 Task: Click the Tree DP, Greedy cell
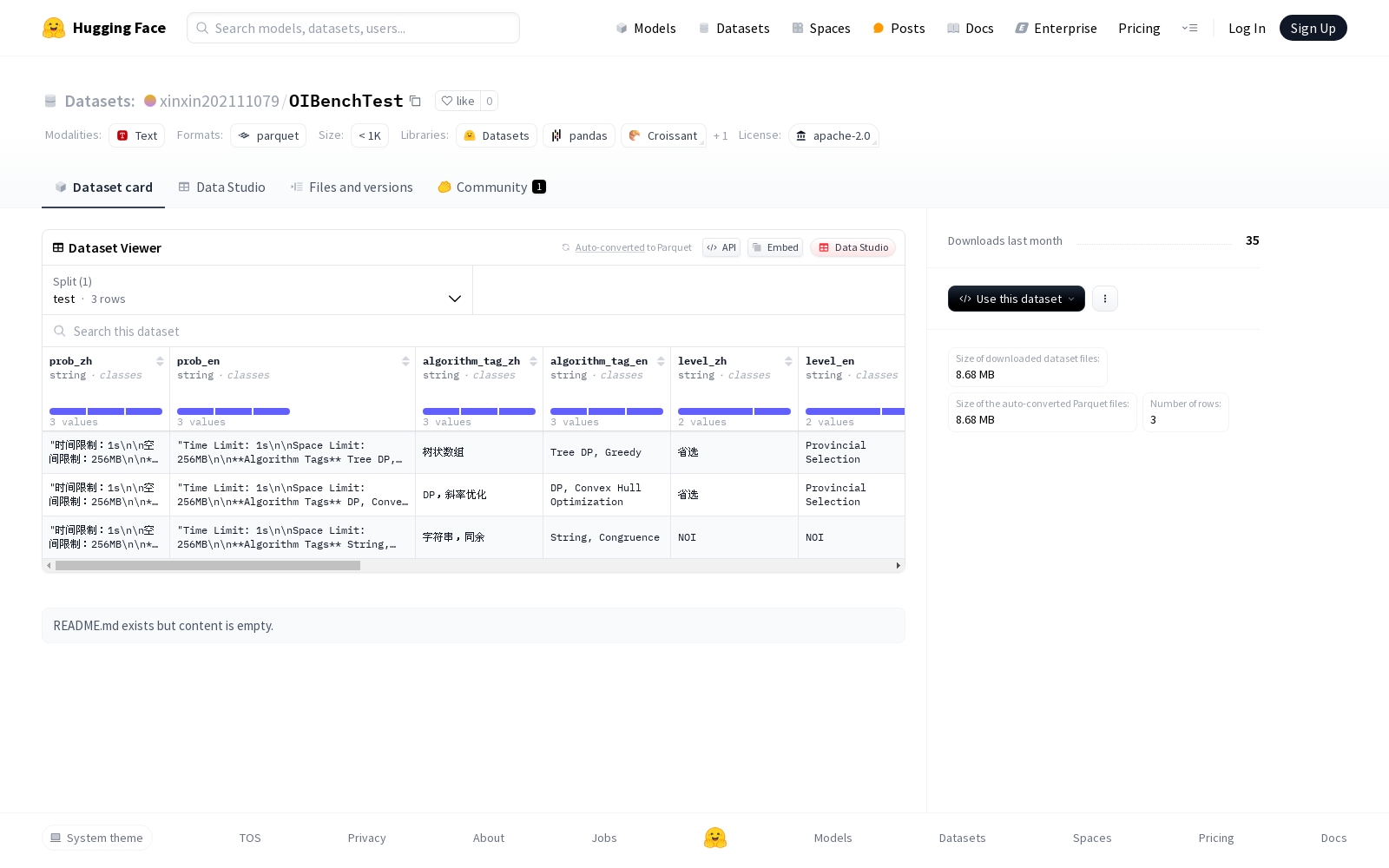(607, 452)
